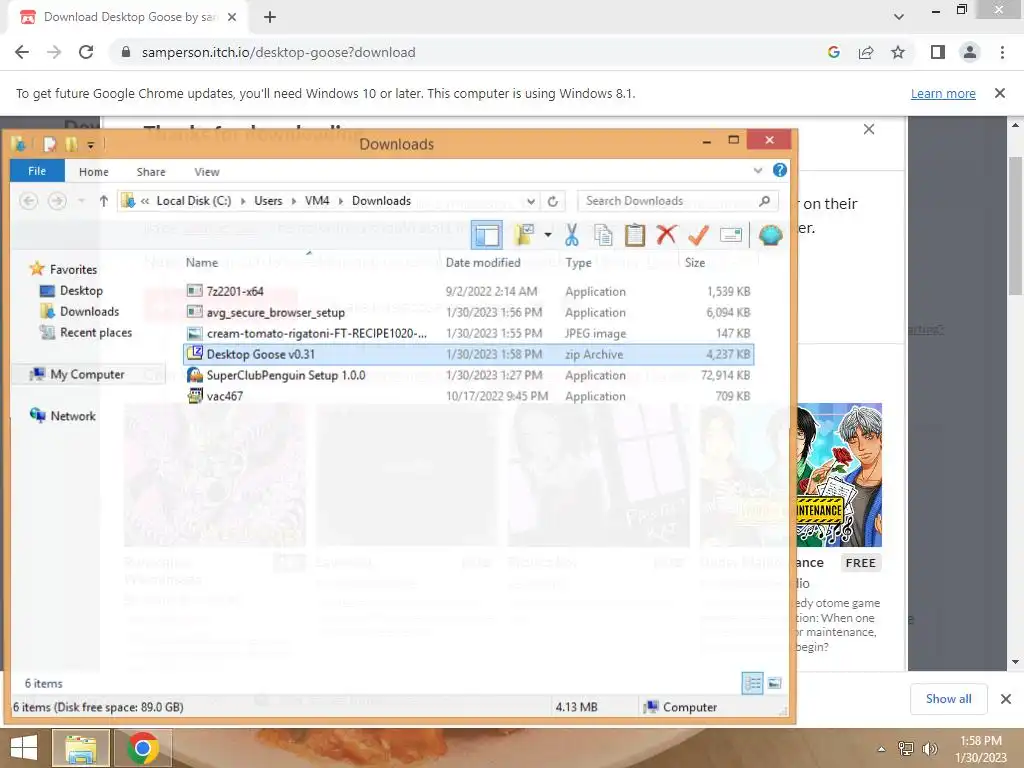The image size is (1024, 768).
Task: Switch to the Home ribbon tab
Action: coord(93,172)
